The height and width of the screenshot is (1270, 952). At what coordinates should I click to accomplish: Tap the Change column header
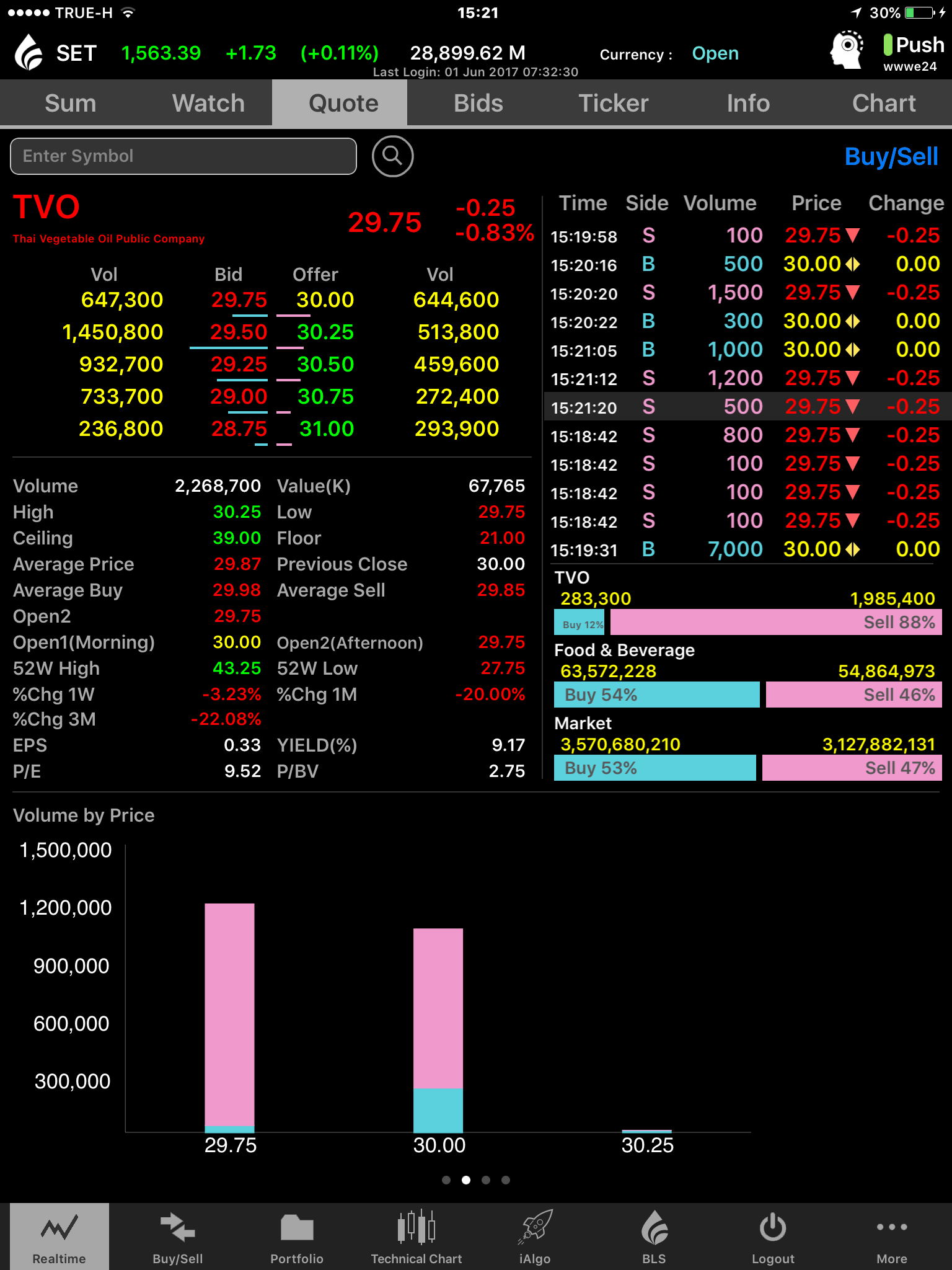[906, 203]
